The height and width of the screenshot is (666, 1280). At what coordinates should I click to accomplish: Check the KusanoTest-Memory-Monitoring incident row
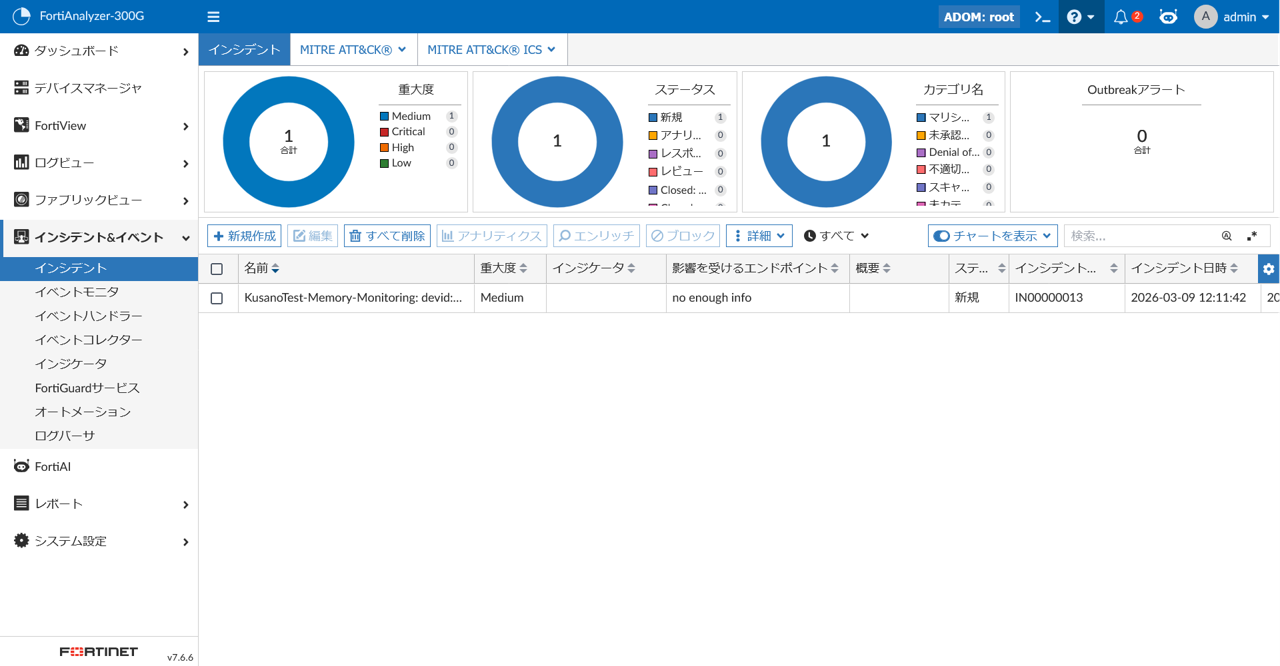click(x=217, y=298)
